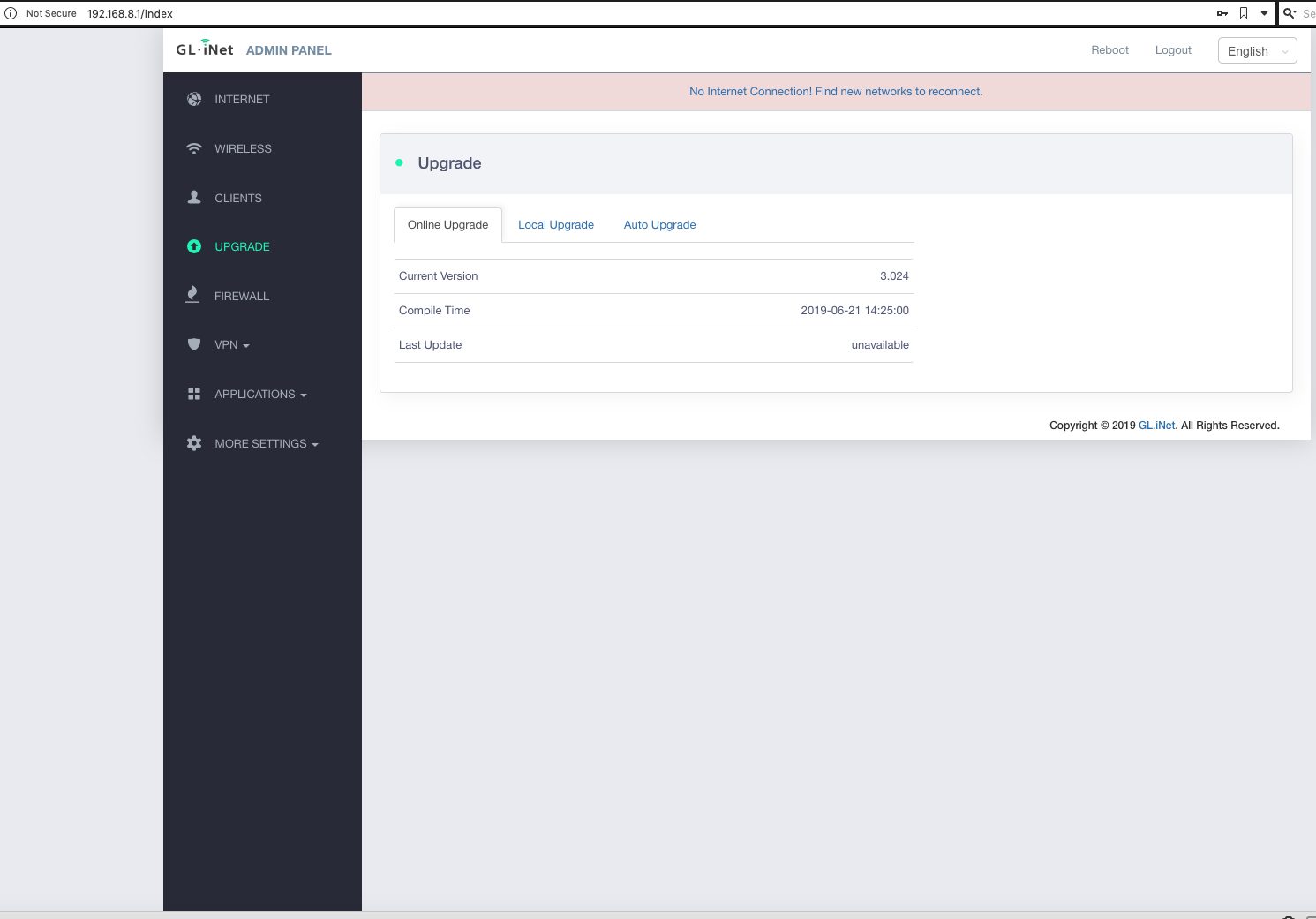Screen dimensions: 1316x919
Task: Switch to the Local Upgrade tab
Action: coord(556,225)
